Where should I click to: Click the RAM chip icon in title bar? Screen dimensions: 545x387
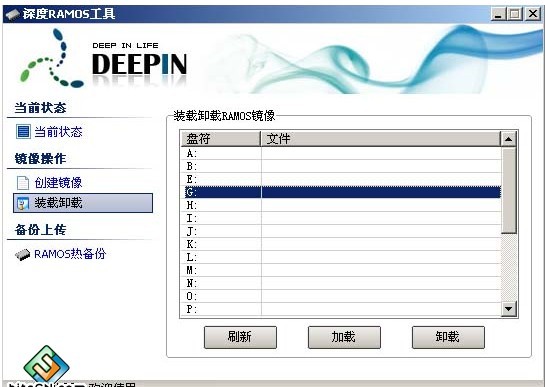click(x=13, y=14)
